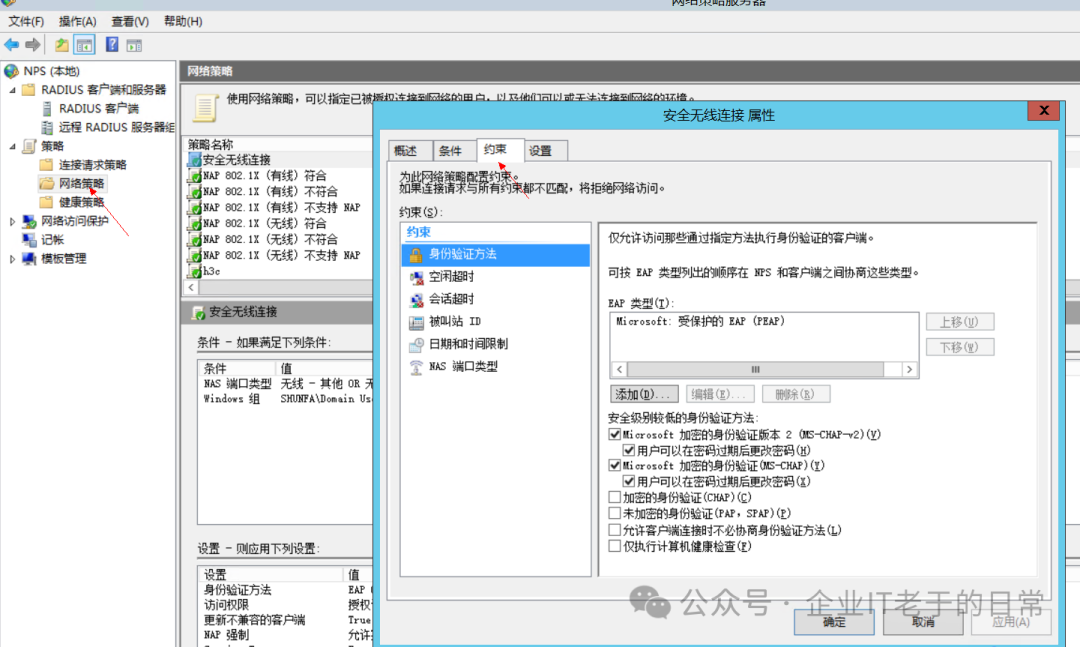
Task: Click the show/hide action pane icon
Action: [x=134, y=45]
